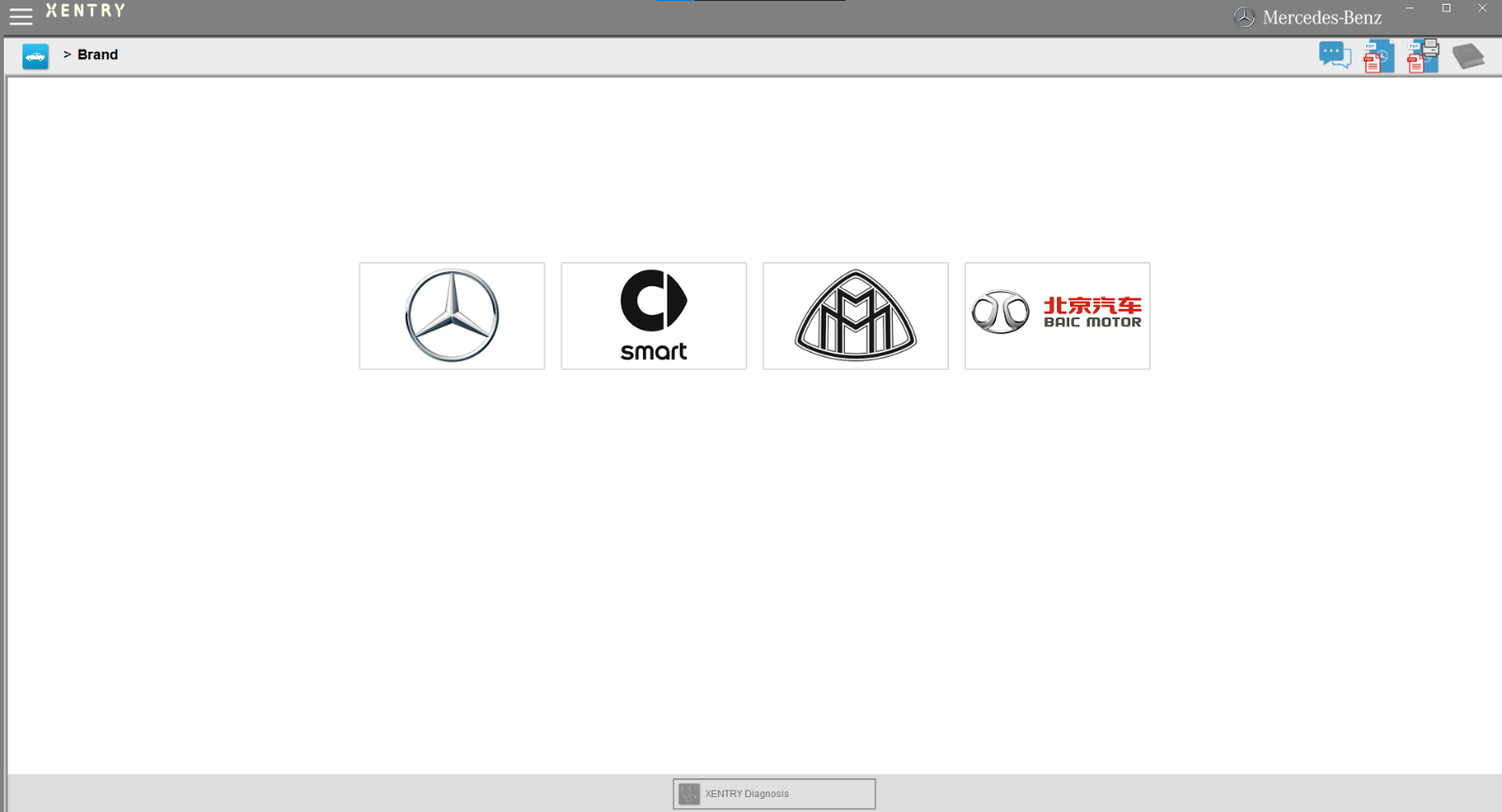Open the hamburger menu beside XENTRY
The width and height of the screenshot is (1502, 812).
(21, 16)
